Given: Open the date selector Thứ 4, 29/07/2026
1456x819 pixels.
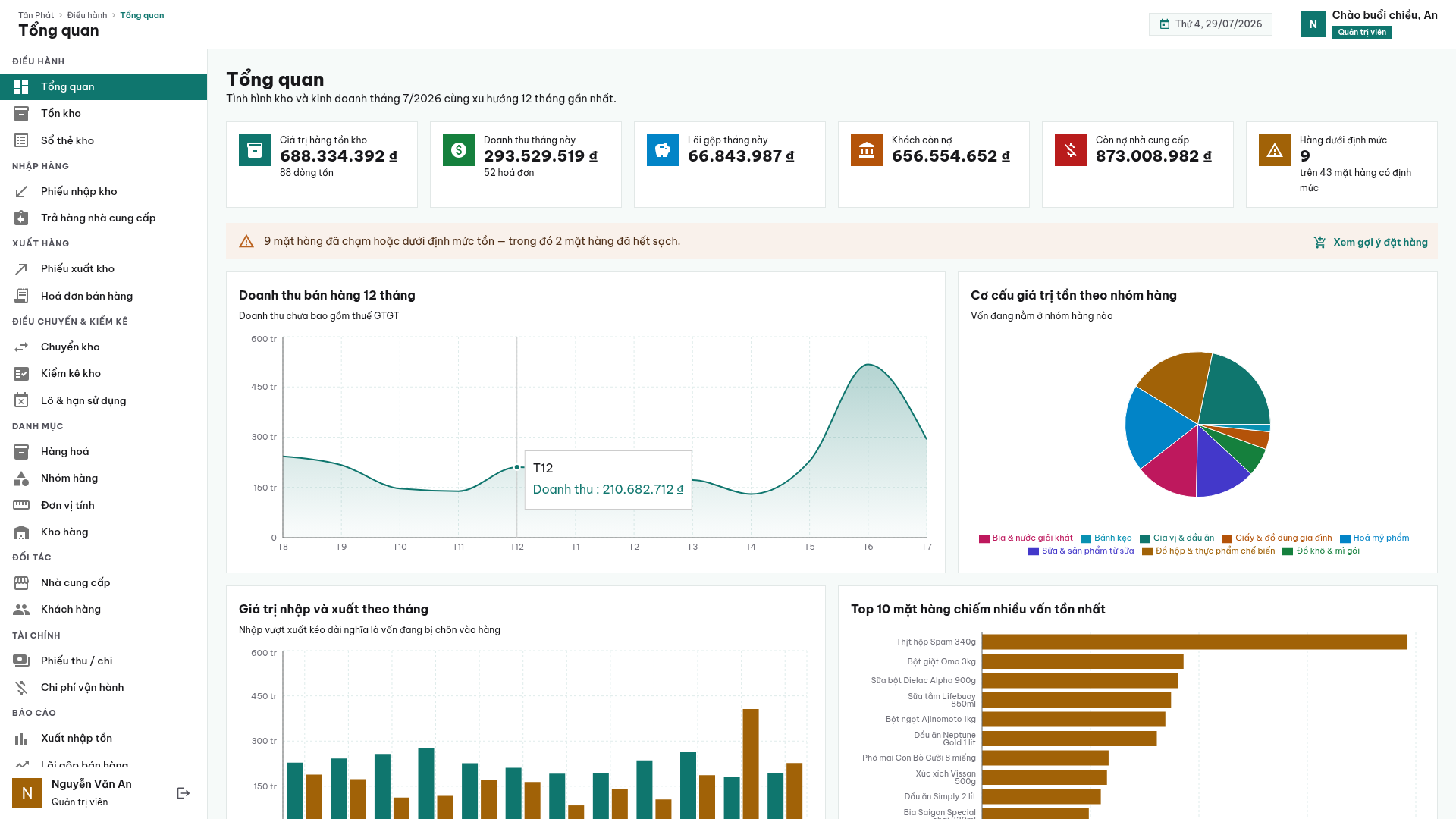Looking at the screenshot, I should click(x=1210, y=24).
